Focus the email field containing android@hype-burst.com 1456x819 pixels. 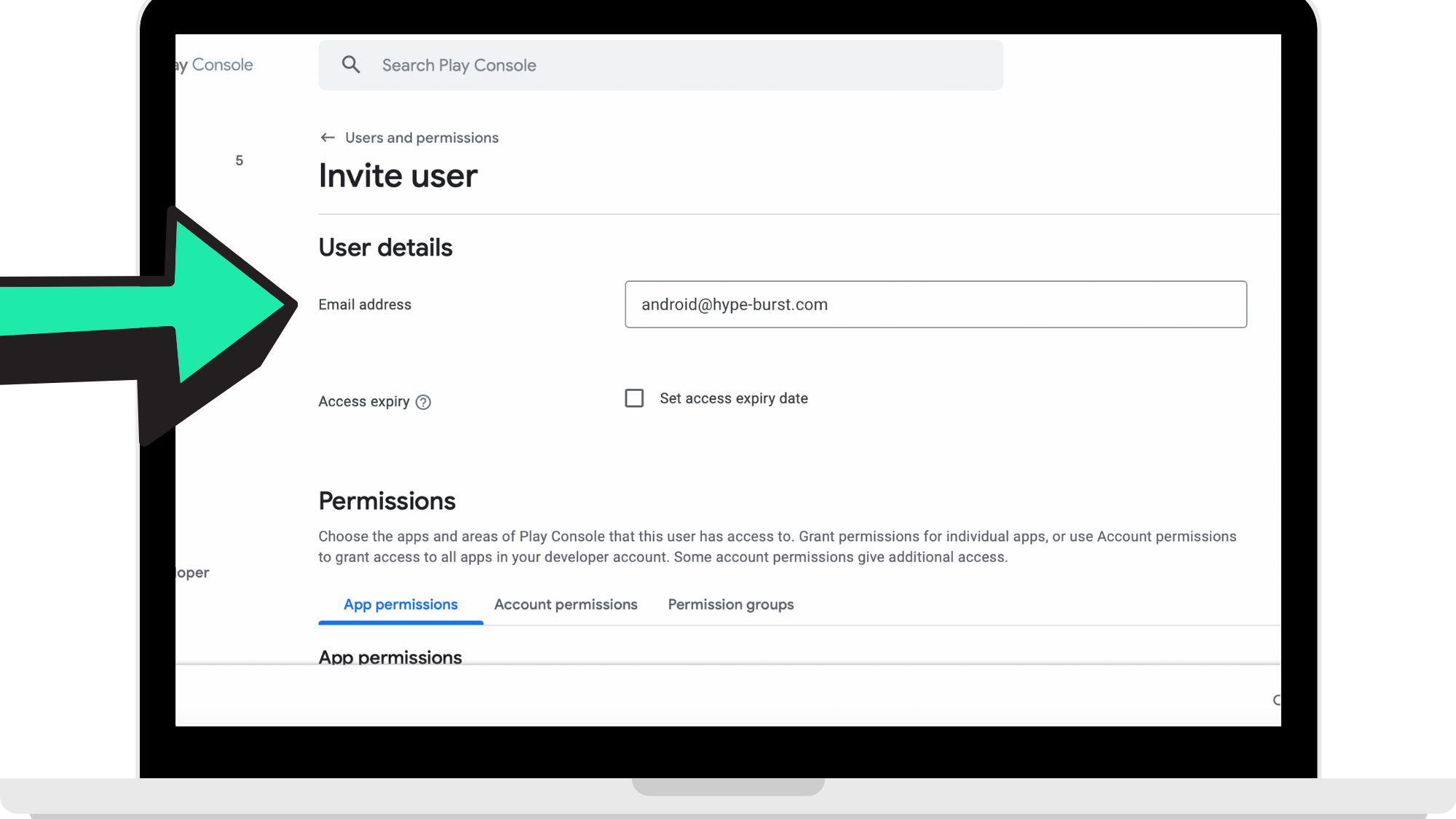935,304
